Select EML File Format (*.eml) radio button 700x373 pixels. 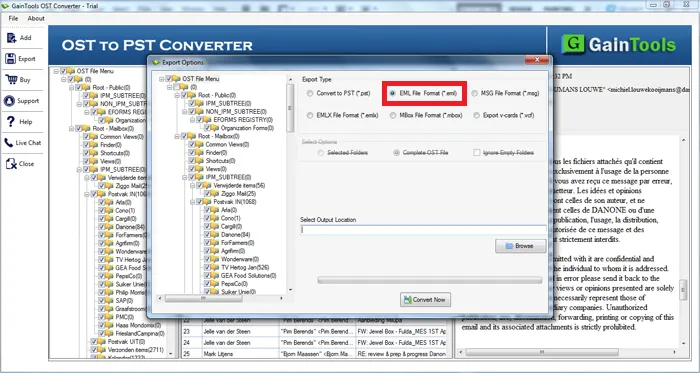(392, 94)
